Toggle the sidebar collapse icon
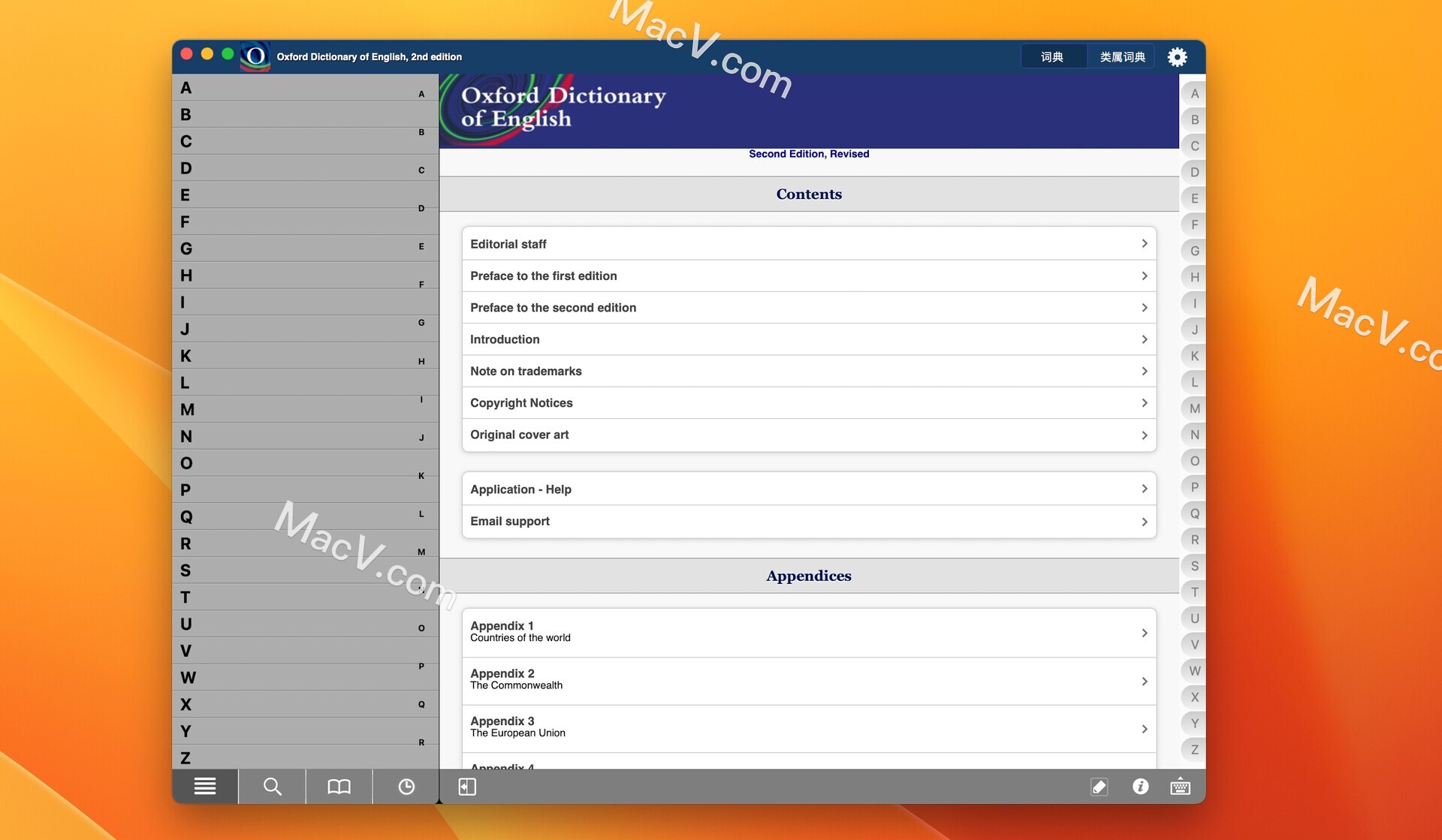This screenshot has height=840, width=1442. pos(467,786)
